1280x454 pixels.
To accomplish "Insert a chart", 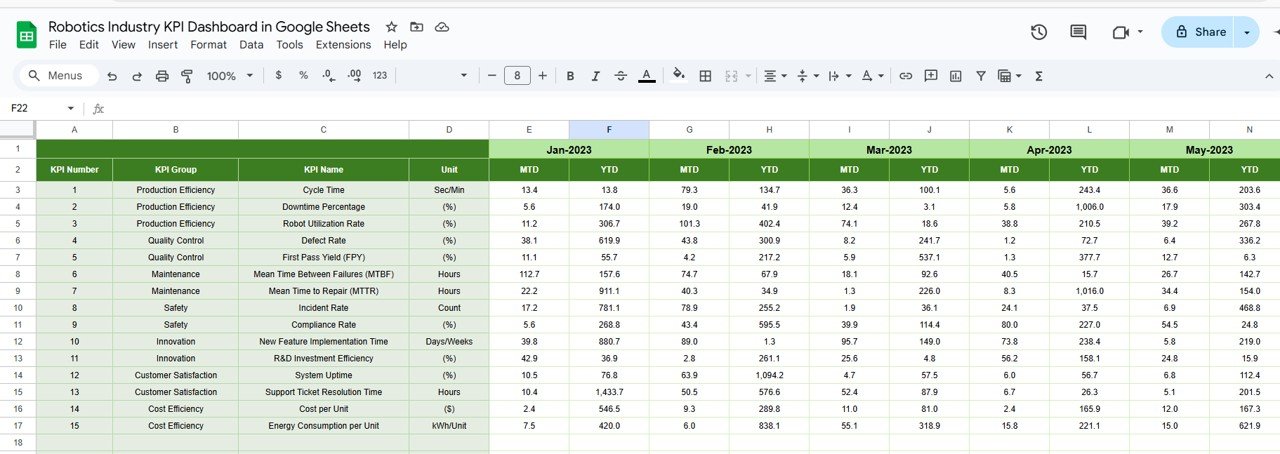I will coord(956,76).
